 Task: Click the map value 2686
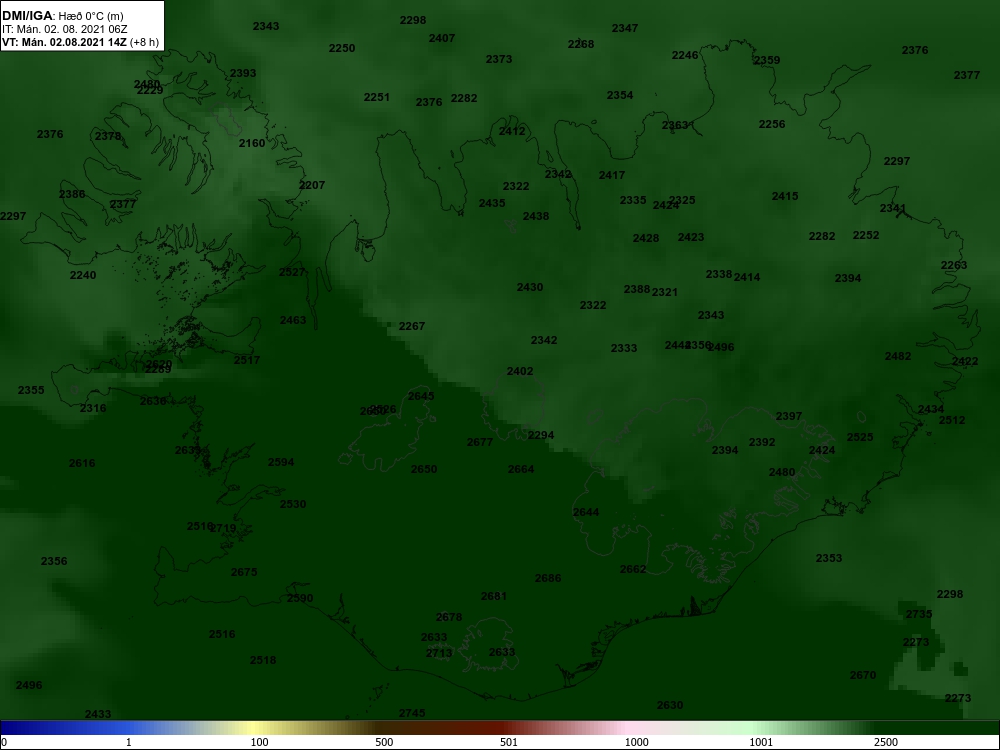(x=548, y=578)
